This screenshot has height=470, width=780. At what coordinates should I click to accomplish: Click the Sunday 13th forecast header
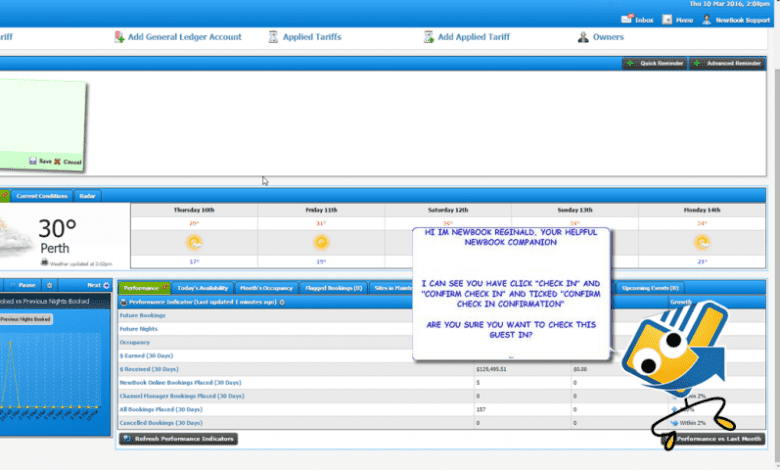coord(575,210)
